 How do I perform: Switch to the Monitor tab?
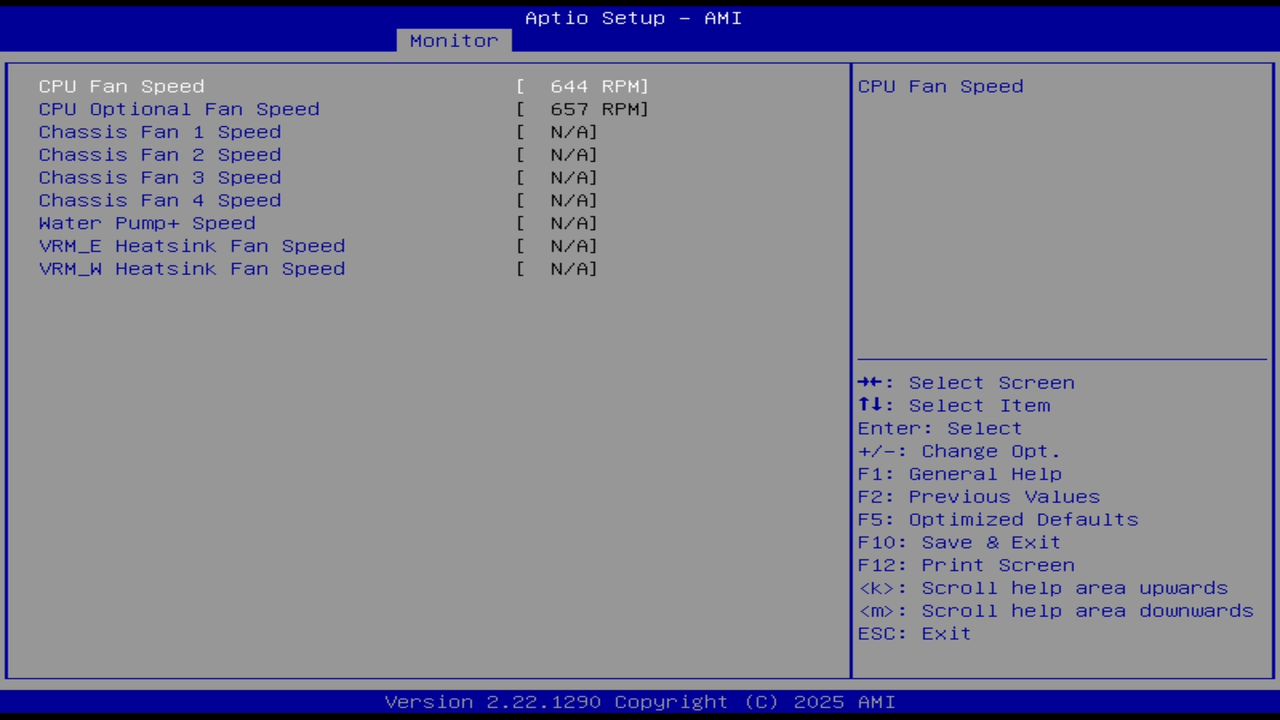(453, 40)
